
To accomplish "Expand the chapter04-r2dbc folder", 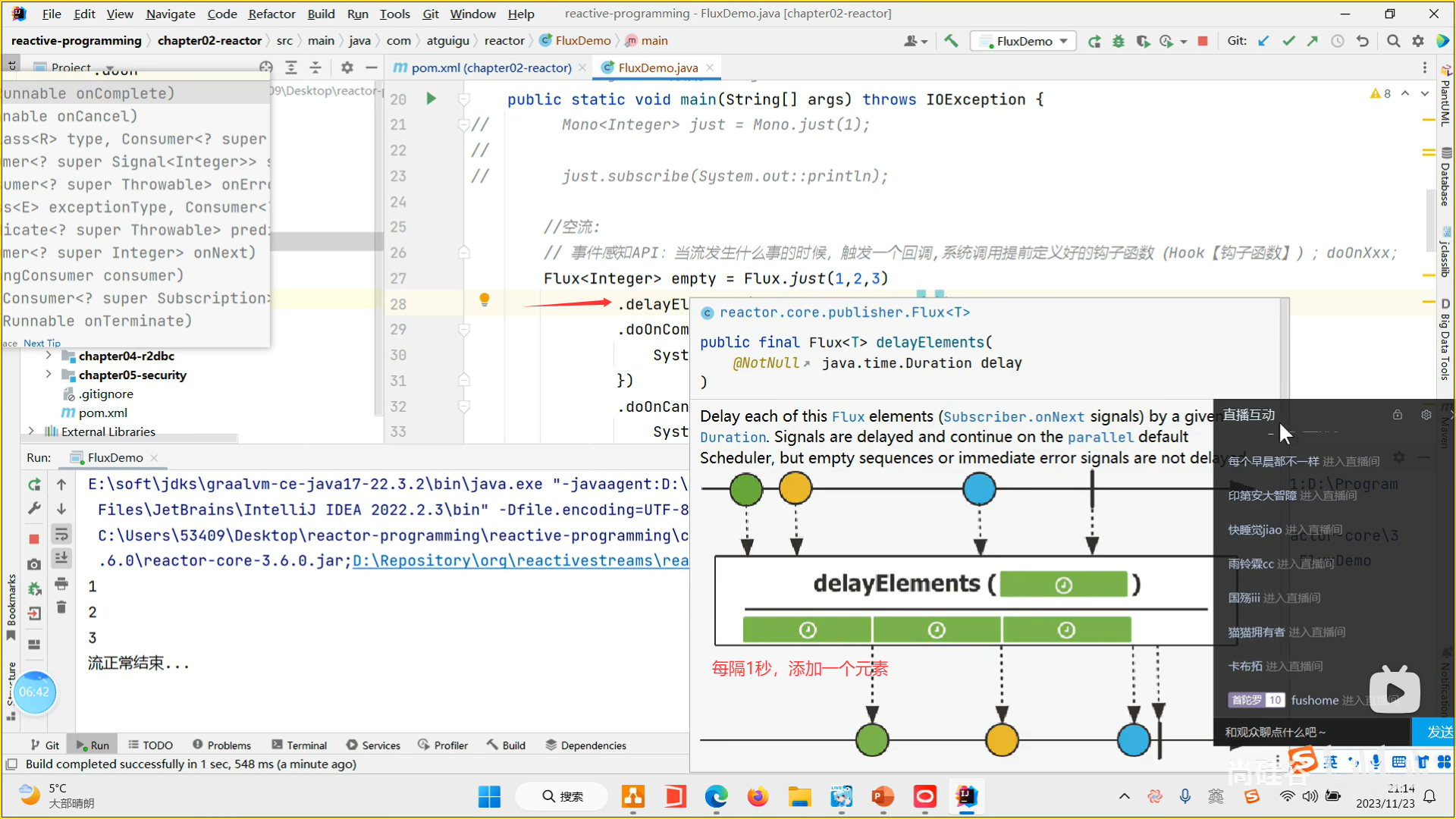I will pos(49,355).
